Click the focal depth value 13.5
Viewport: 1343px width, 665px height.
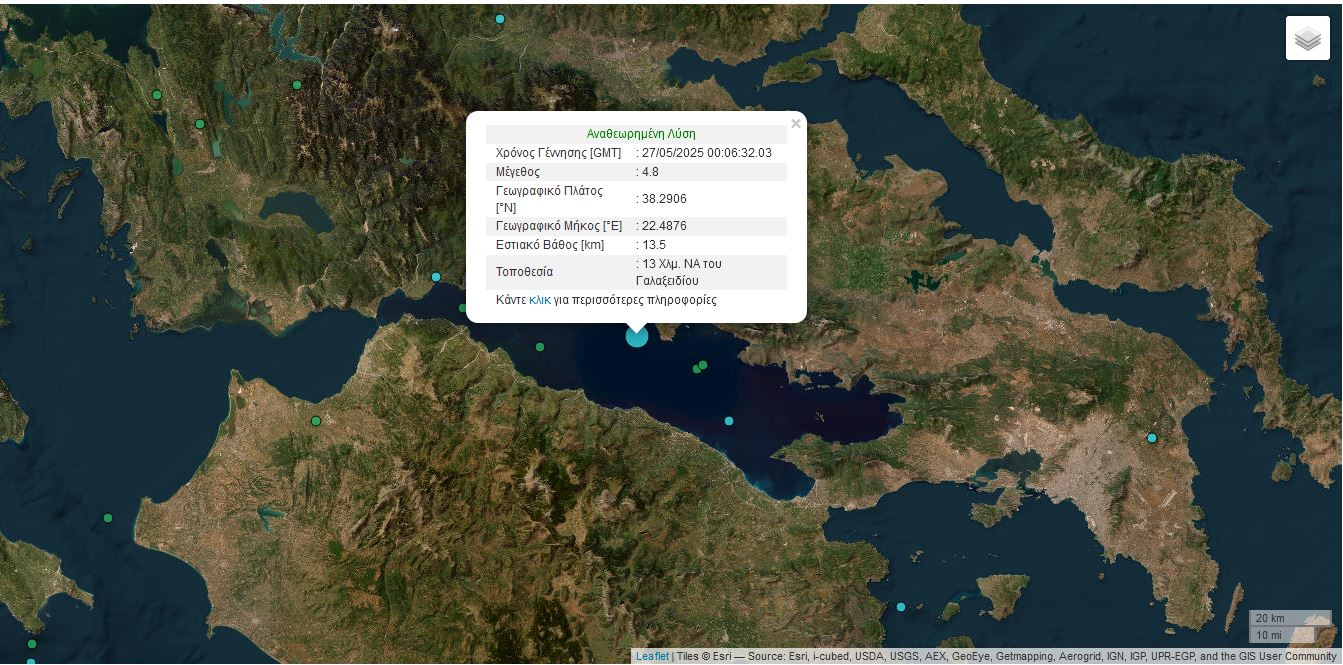(653, 245)
